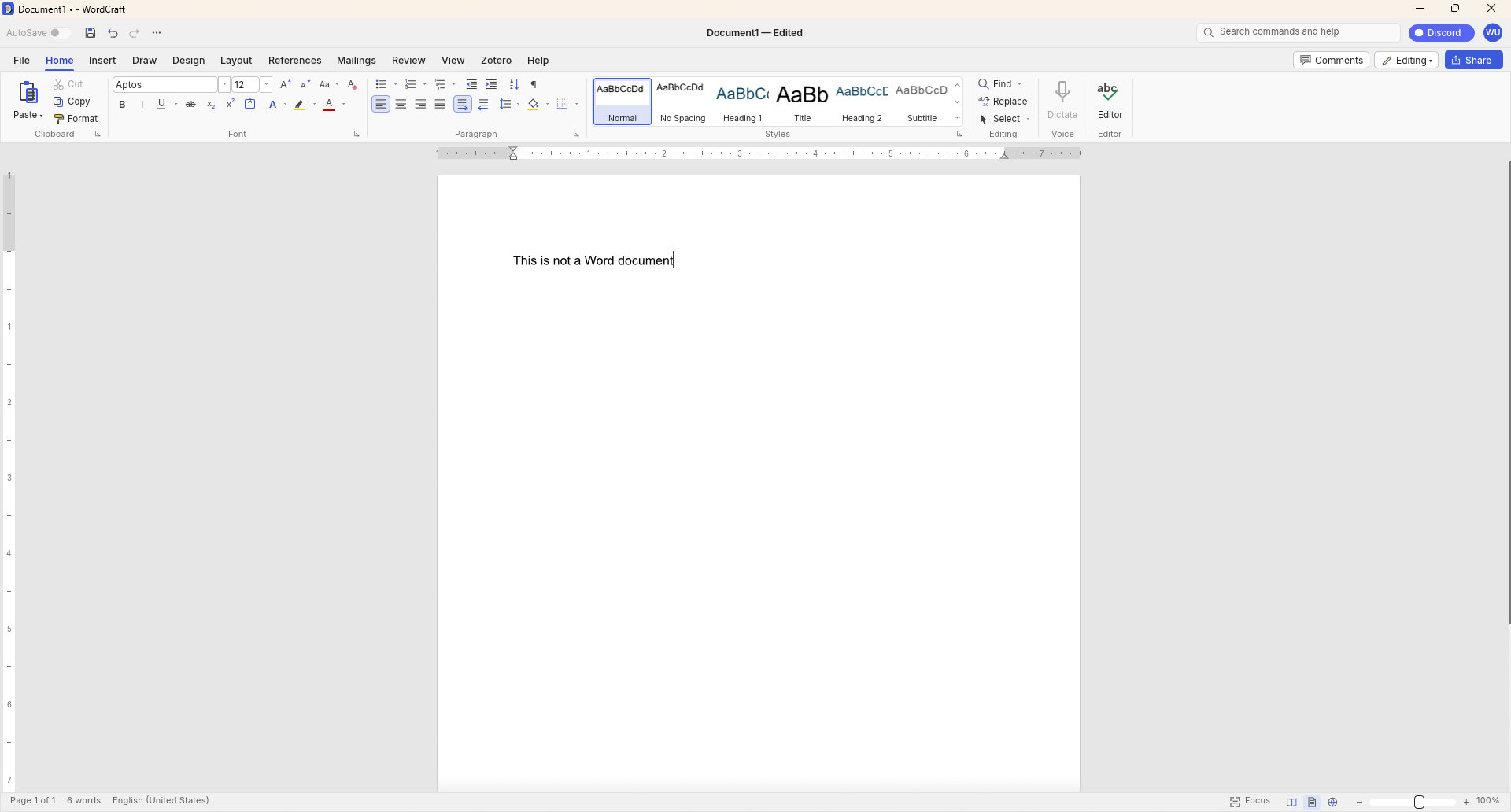Screen dimensions: 1511x812
Task: Open the Insert tab
Action: [x=102, y=61]
